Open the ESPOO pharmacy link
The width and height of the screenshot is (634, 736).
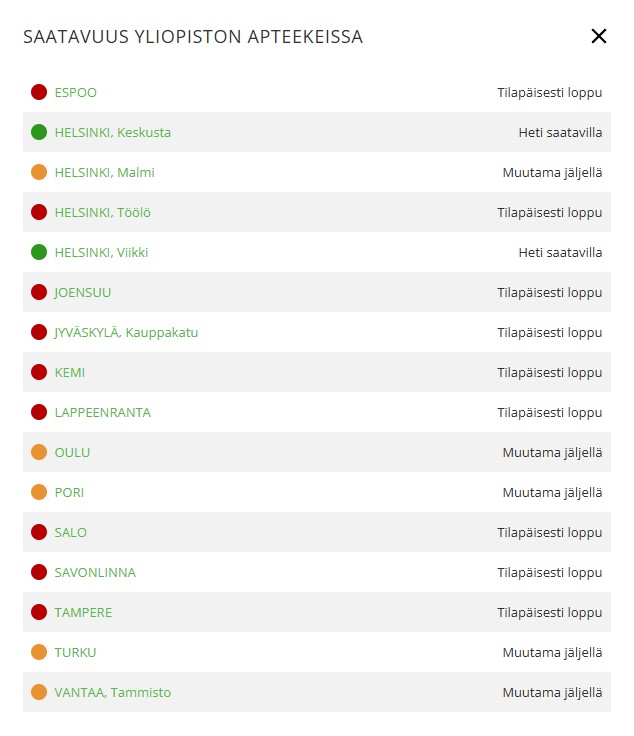tap(76, 92)
